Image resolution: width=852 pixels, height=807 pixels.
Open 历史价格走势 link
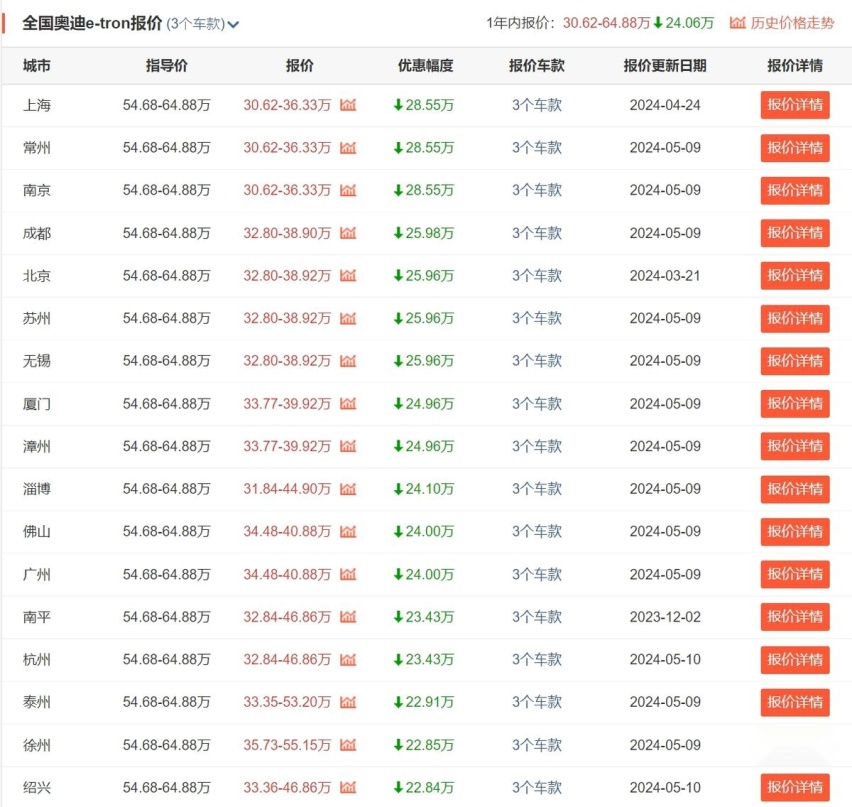792,23
